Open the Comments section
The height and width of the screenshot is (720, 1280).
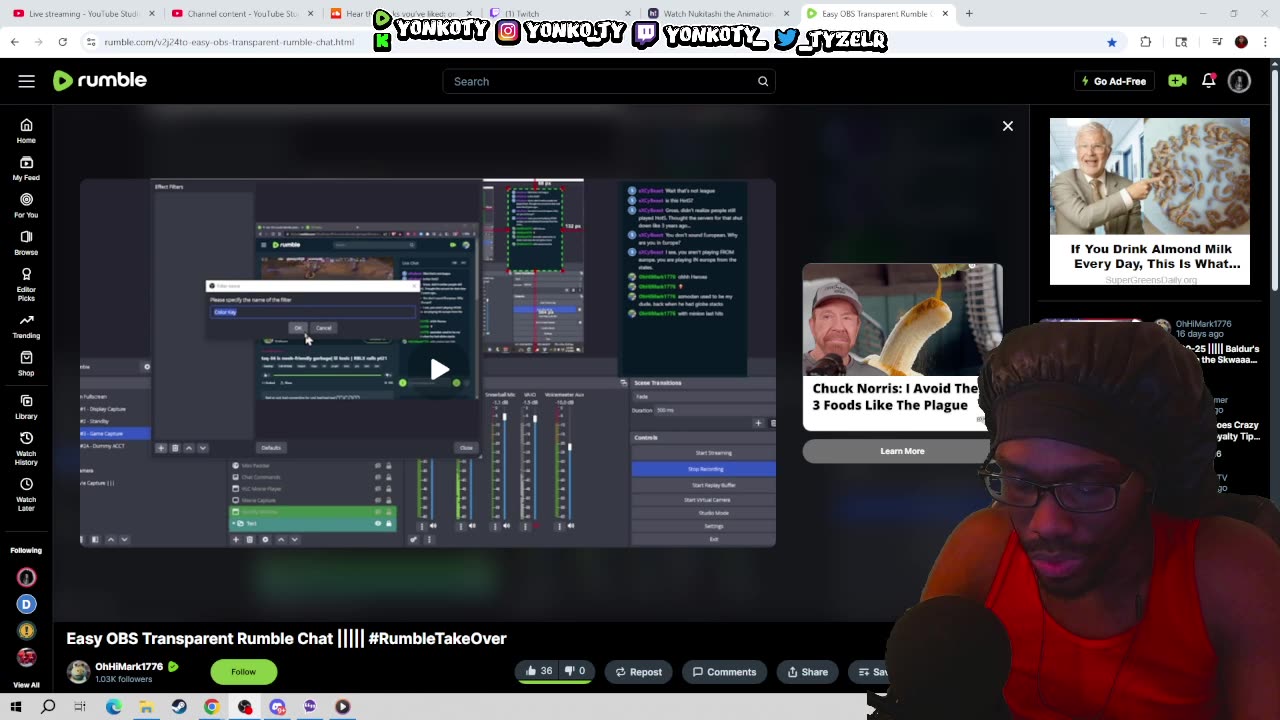(x=724, y=672)
